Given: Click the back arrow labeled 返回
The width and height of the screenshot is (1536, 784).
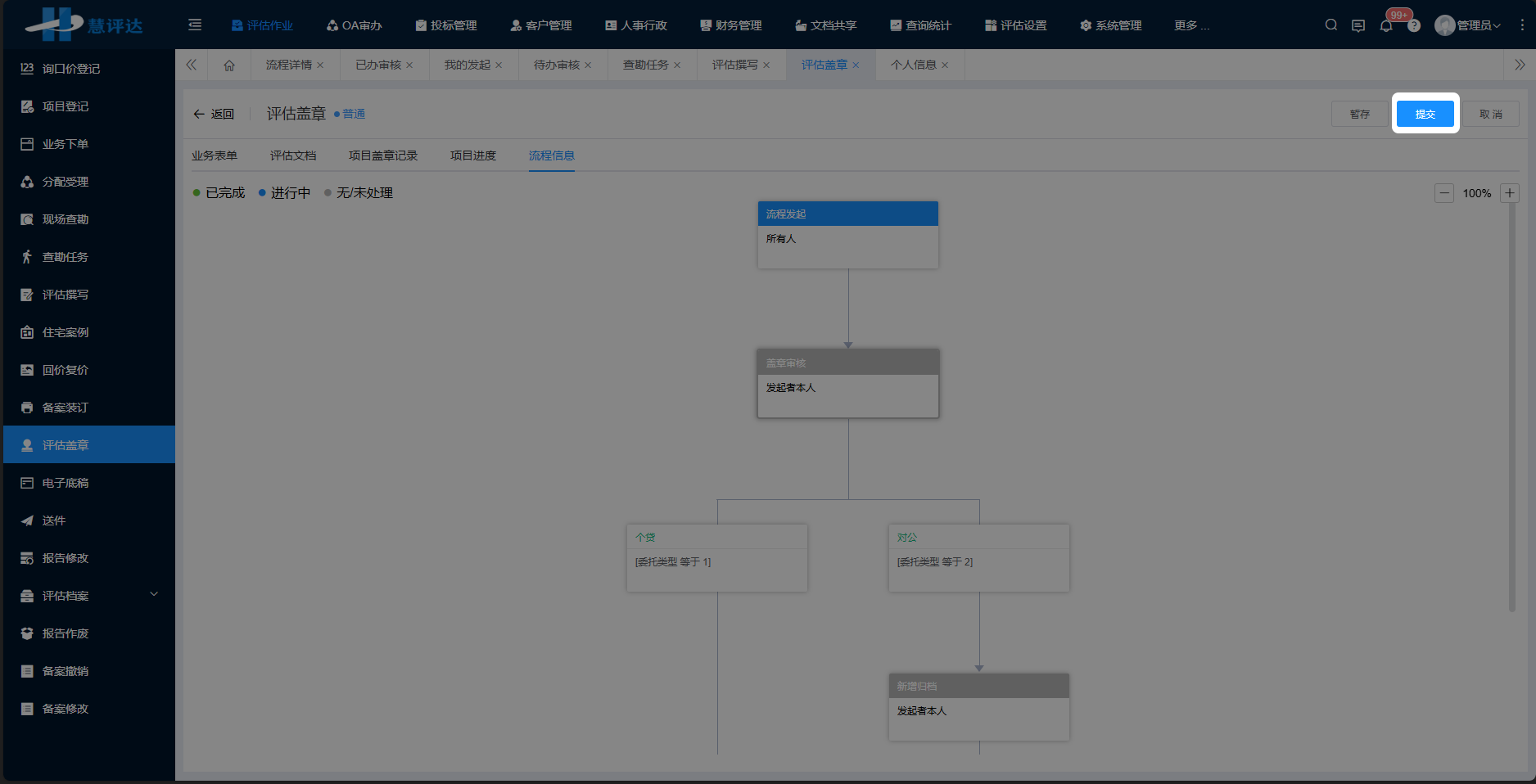Looking at the screenshot, I should click(213, 115).
